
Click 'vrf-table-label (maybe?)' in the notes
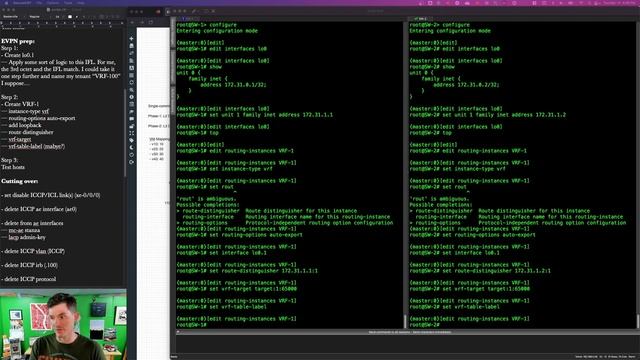36,146
